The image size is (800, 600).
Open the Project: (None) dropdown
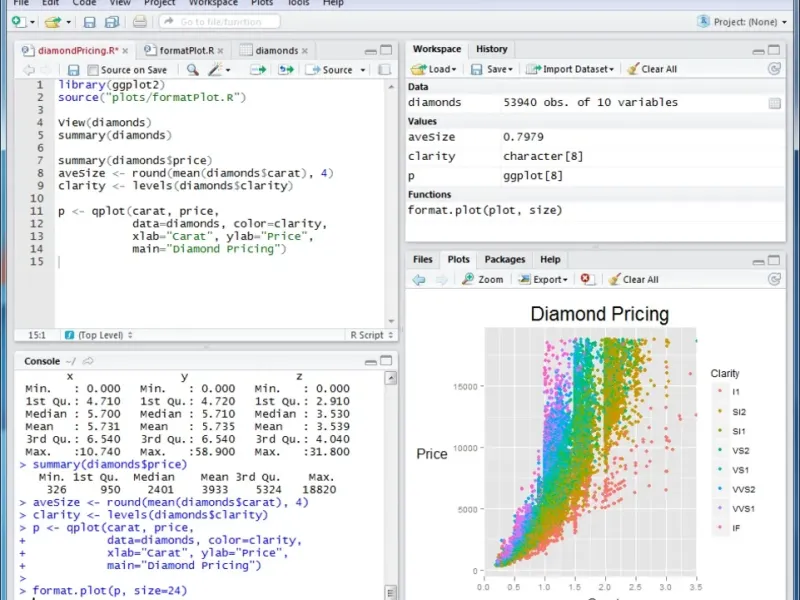[x=742, y=22]
